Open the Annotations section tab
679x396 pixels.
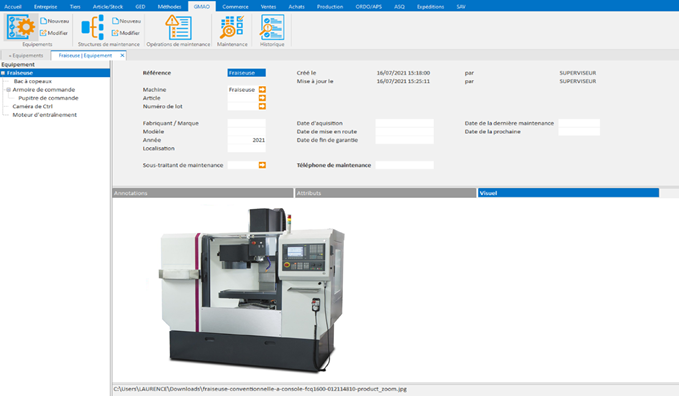coord(203,193)
